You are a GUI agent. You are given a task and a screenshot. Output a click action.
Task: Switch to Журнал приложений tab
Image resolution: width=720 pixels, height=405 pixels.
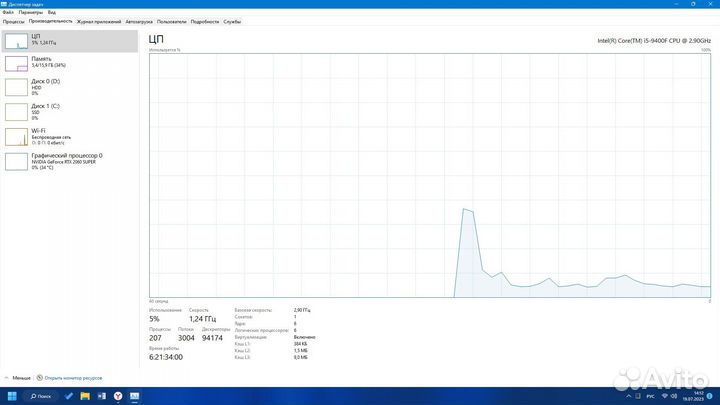pos(99,22)
